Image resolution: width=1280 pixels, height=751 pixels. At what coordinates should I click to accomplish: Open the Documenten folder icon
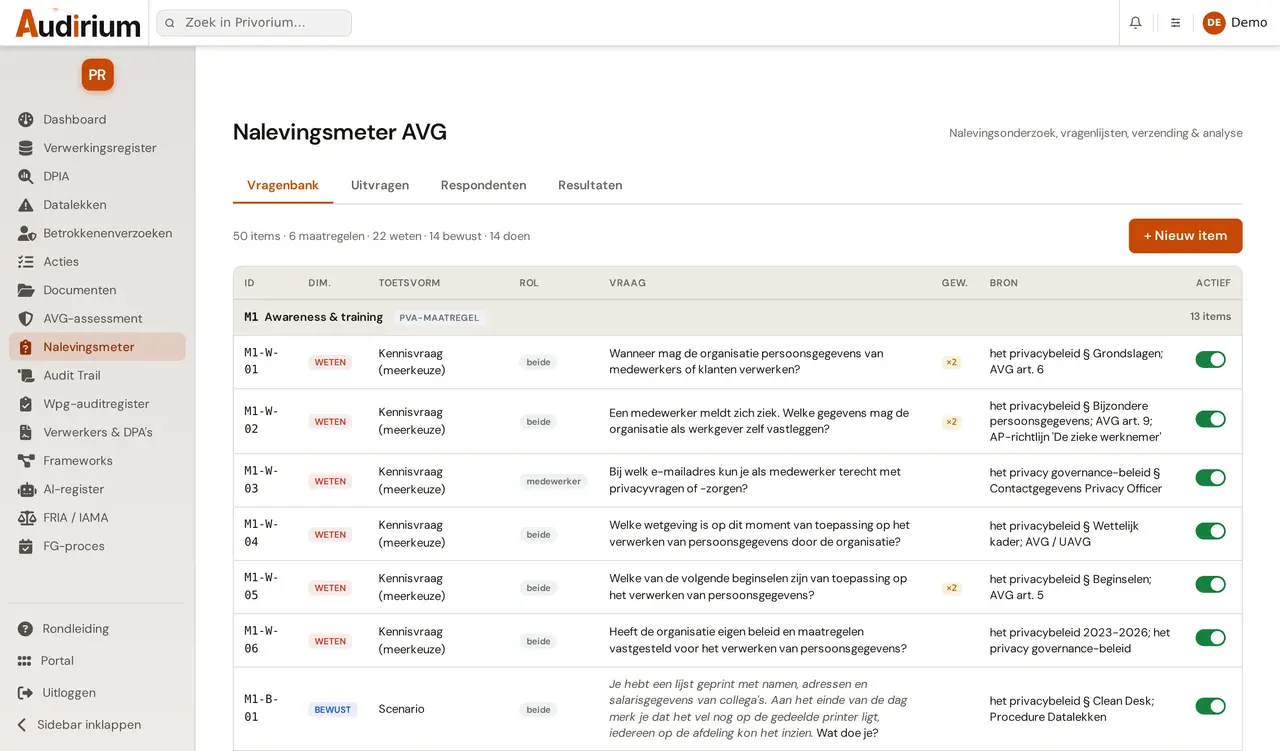point(26,291)
